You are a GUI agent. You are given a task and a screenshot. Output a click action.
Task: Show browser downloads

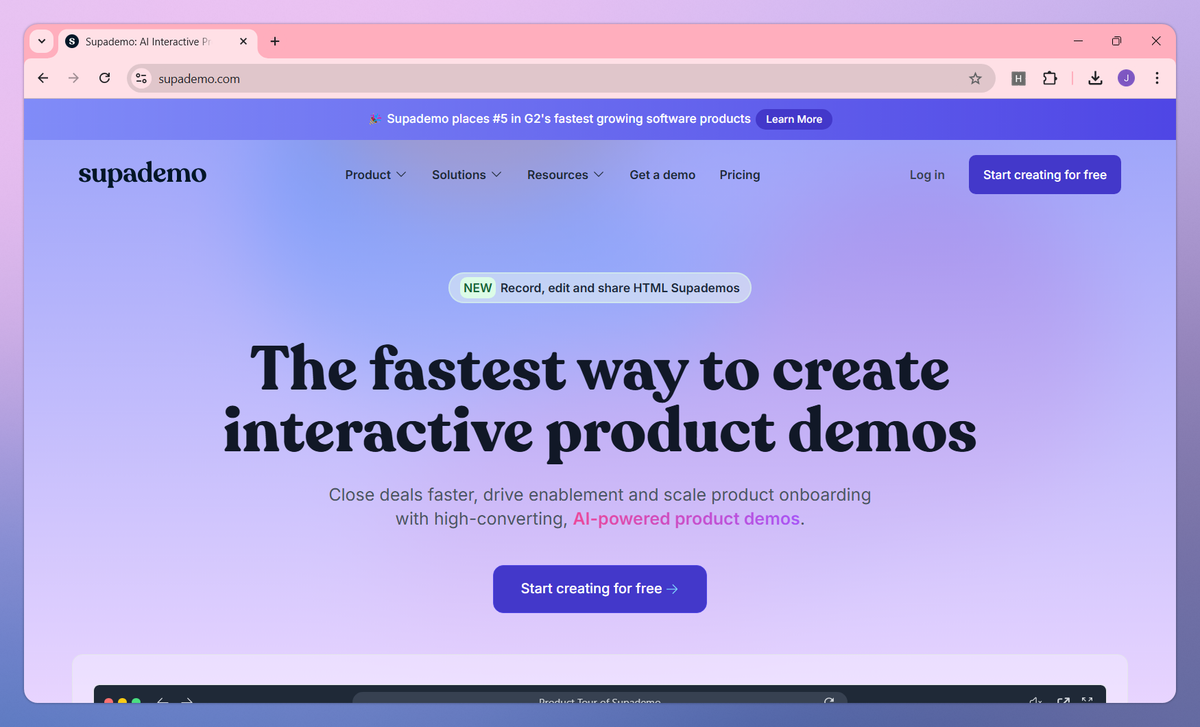(1095, 78)
